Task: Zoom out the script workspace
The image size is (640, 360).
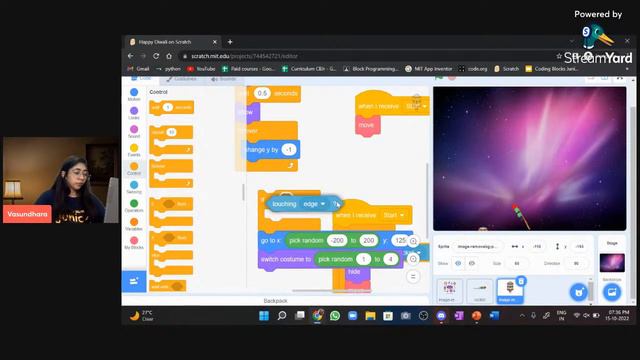Action: [413, 259]
